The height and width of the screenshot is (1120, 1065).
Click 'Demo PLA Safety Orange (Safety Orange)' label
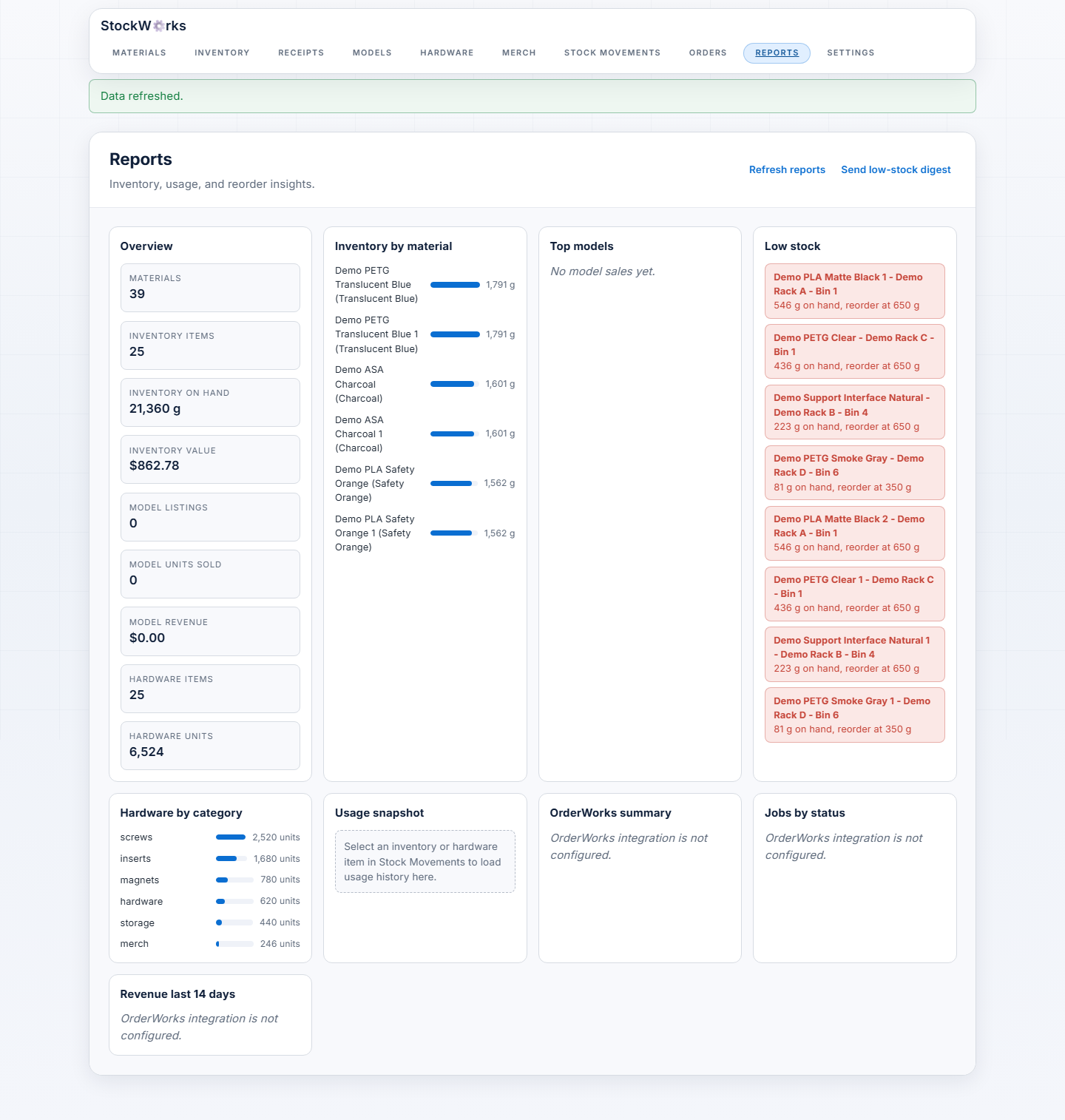click(375, 484)
